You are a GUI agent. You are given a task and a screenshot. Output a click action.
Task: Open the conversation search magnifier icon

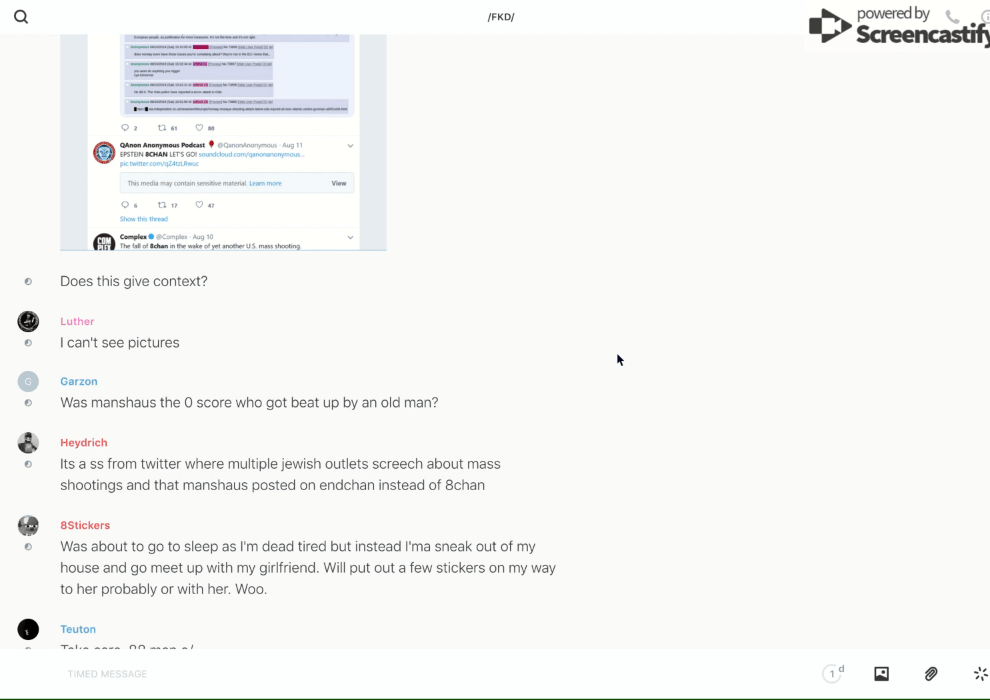pos(21,17)
